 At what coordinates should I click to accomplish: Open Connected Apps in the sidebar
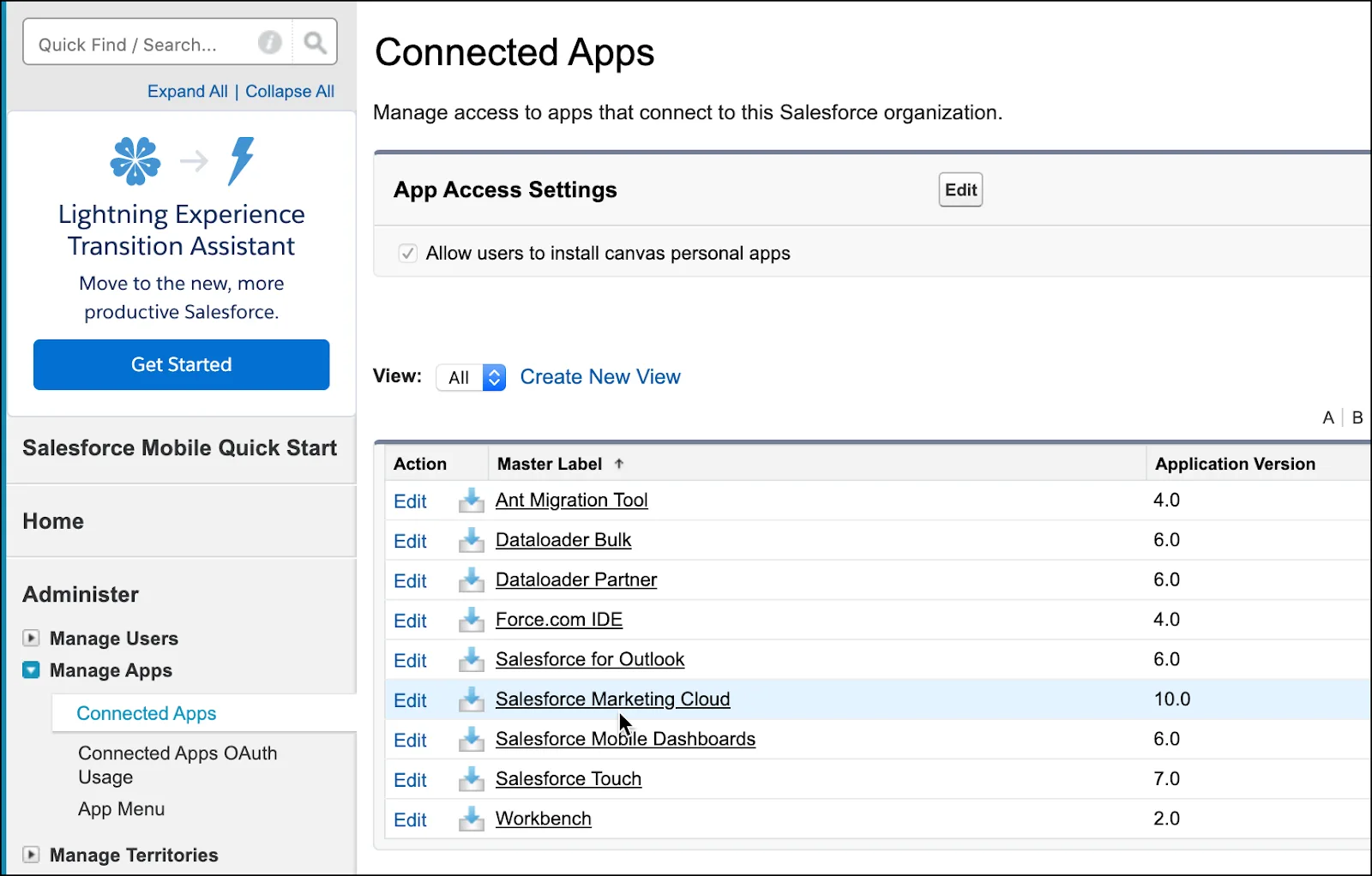(146, 713)
